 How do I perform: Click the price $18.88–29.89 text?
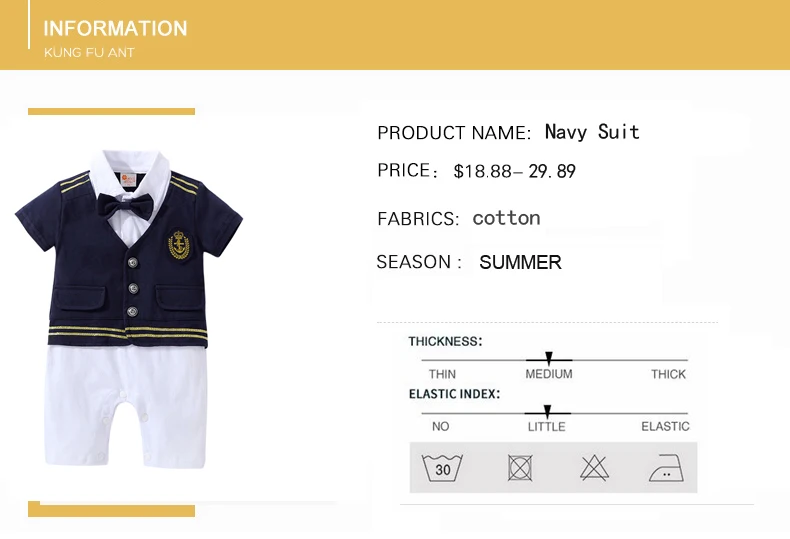coord(514,171)
